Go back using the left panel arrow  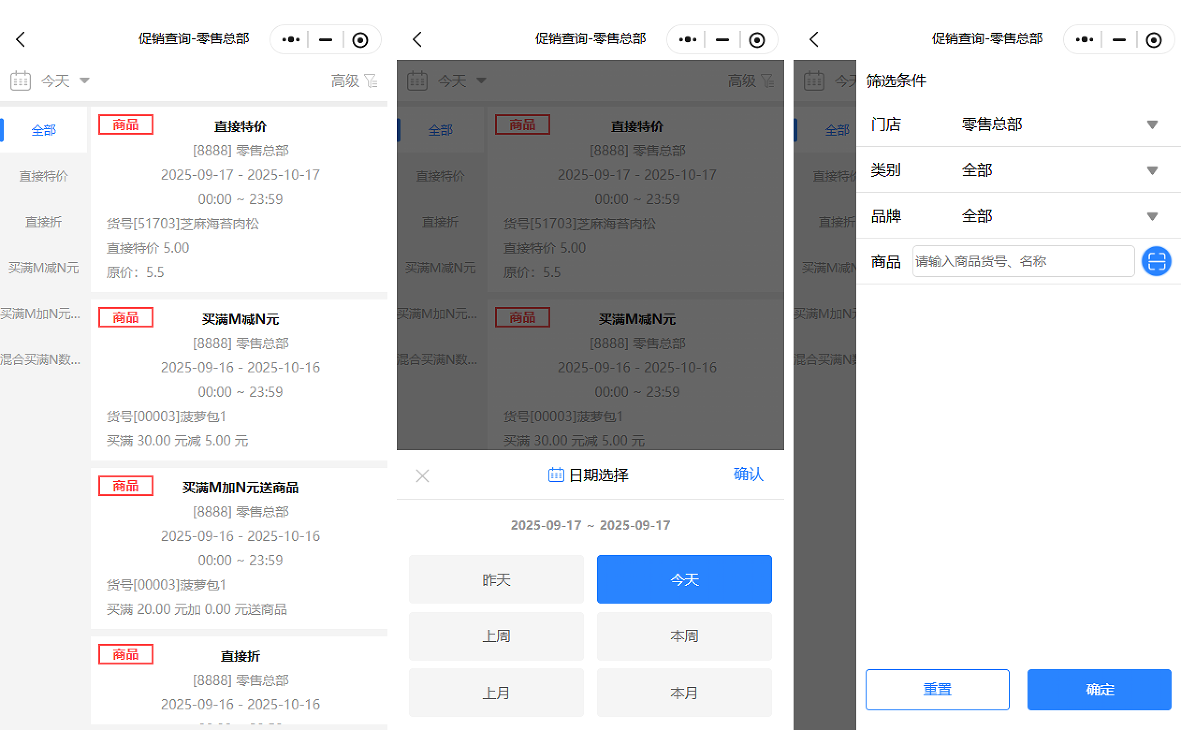[20, 40]
